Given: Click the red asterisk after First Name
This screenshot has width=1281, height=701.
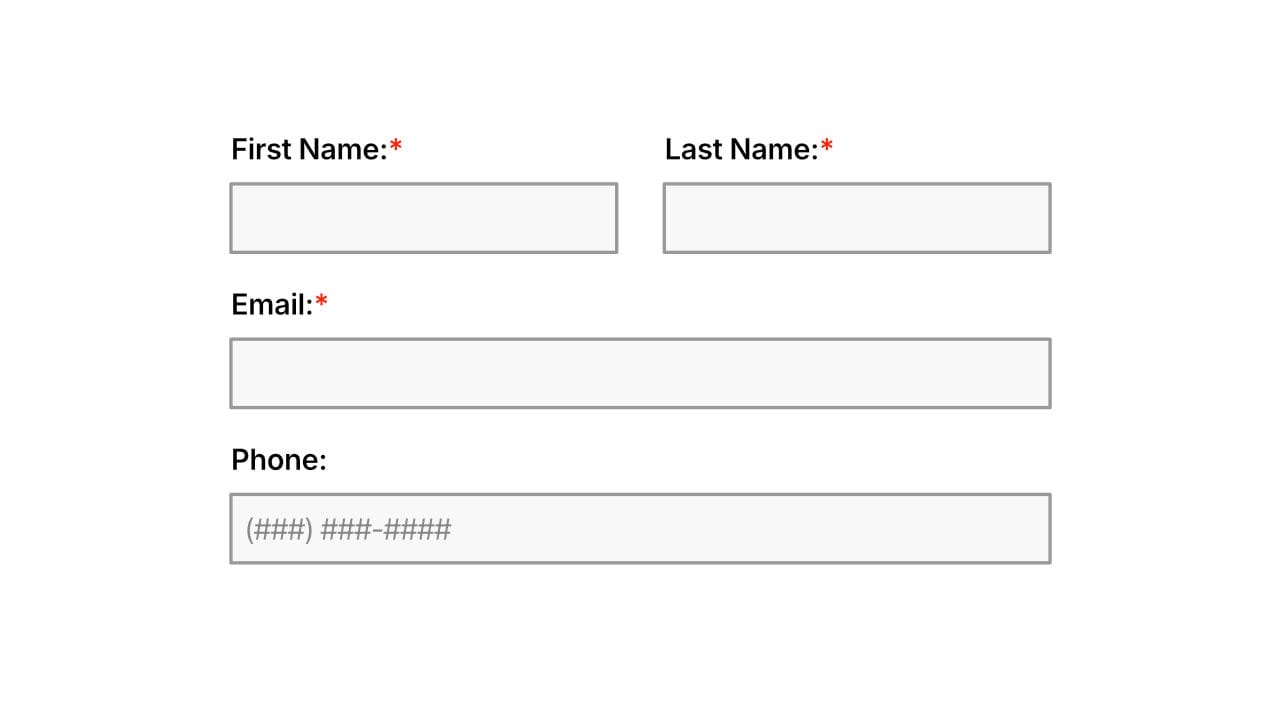Looking at the screenshot, I should pos(398,144).
